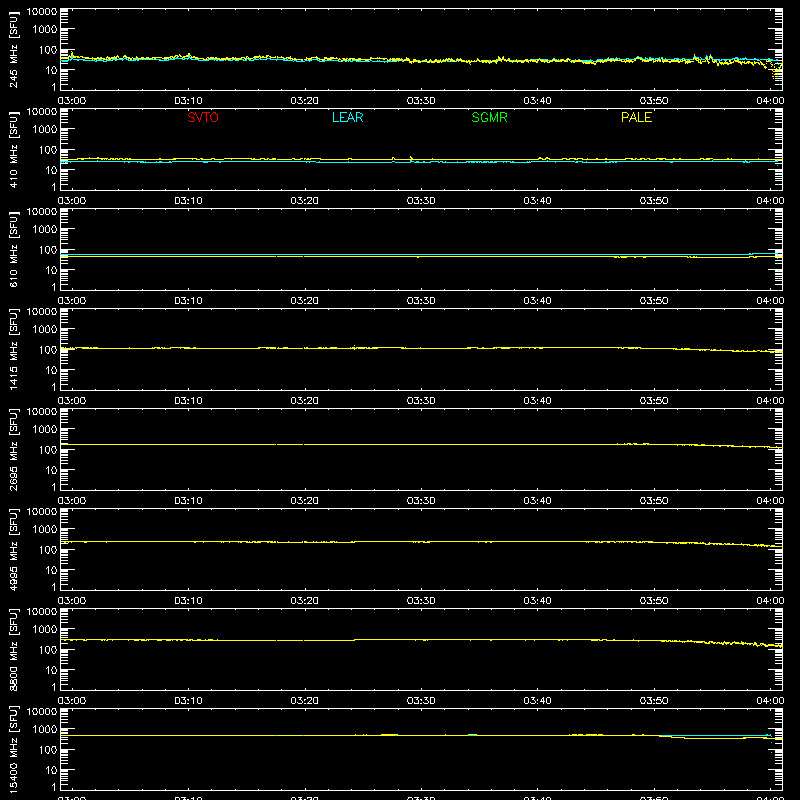Click the 1000 tick of 4995 MHz plot
This screenshot has width=800, height=800.
pos(45,530)
